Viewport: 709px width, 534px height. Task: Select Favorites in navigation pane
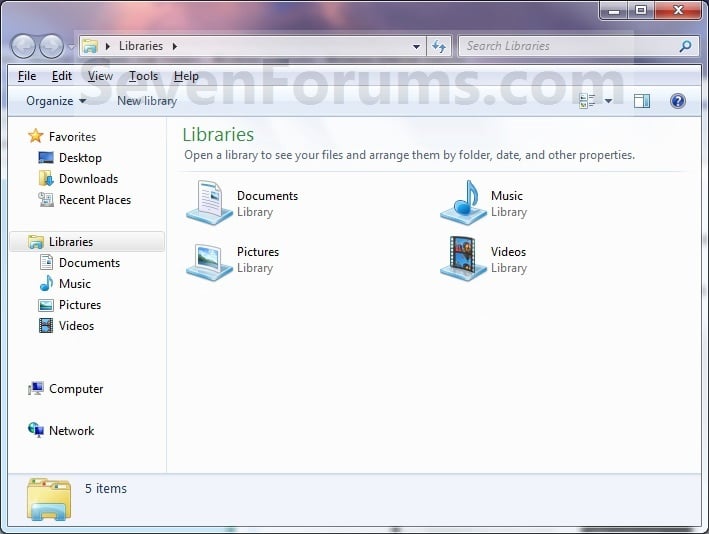pos(72,137)
